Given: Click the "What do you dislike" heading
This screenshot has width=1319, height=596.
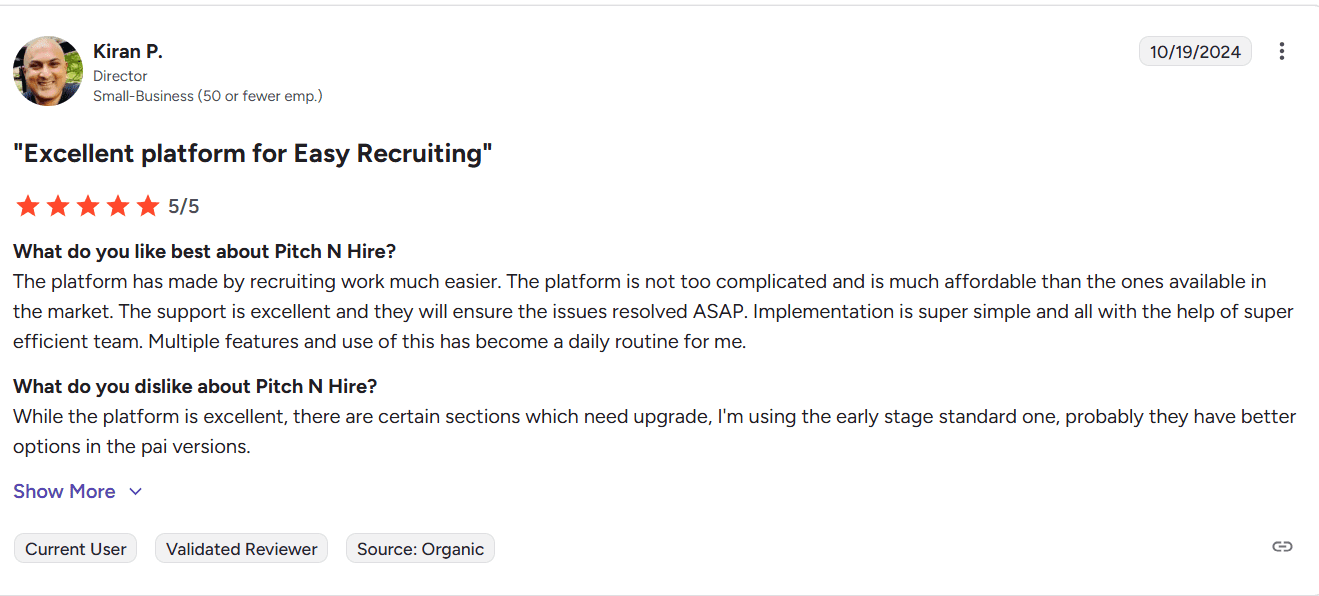Looking at the screenshot, I should [x=195, y=386].
